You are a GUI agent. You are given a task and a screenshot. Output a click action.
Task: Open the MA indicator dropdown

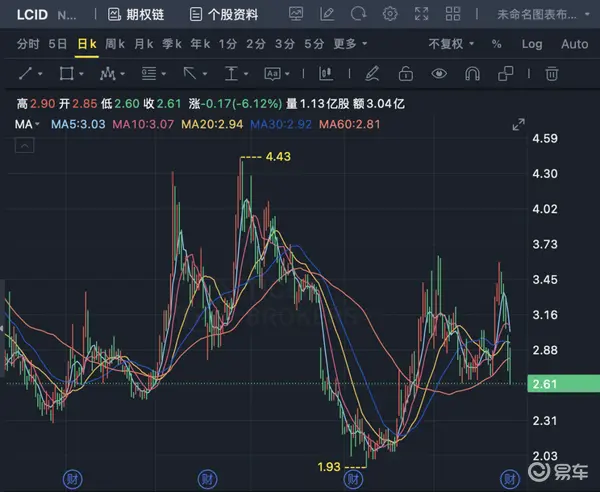[27, 124]
